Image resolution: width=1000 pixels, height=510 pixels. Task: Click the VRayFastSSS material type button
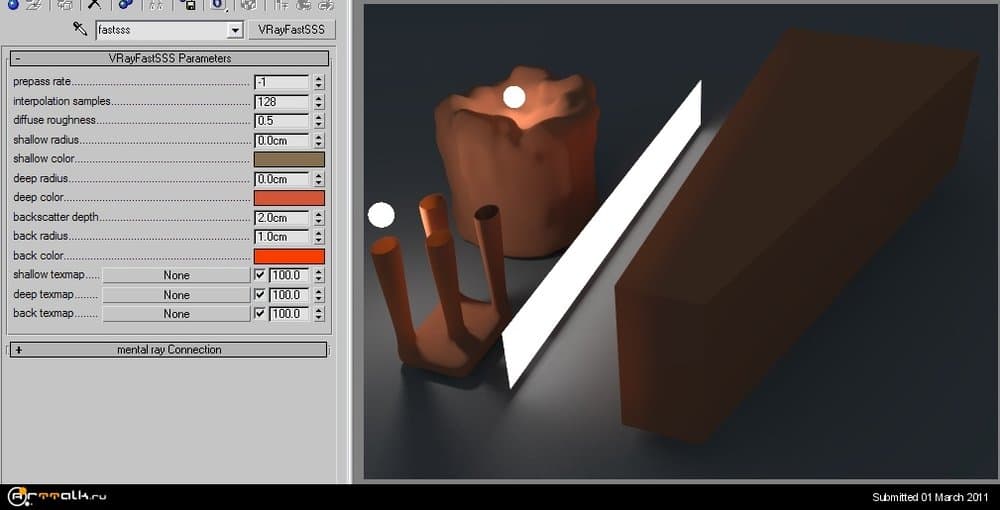[292, 30]
